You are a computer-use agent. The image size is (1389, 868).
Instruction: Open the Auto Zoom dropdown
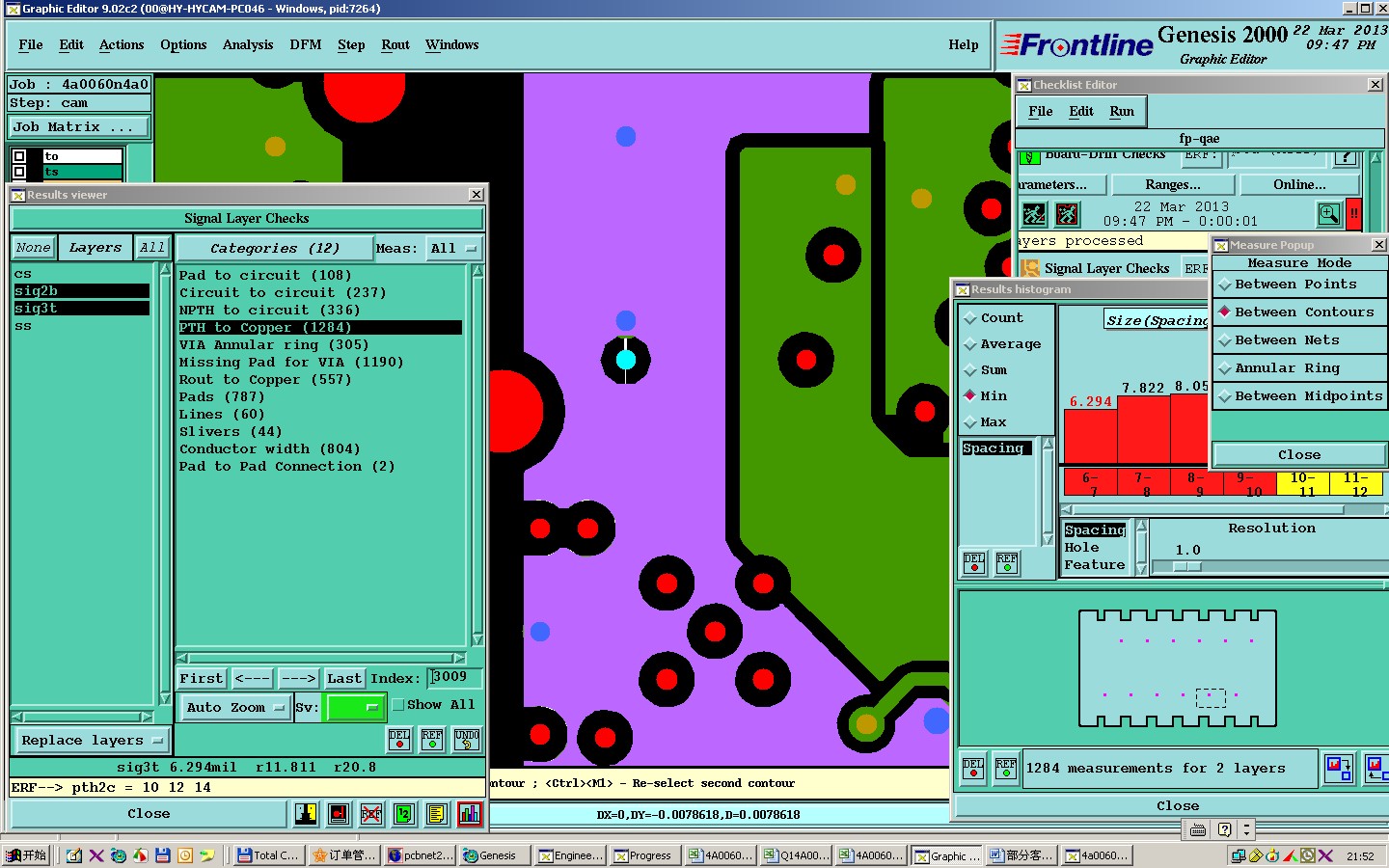pyautogui.click(x=235, y=707)
